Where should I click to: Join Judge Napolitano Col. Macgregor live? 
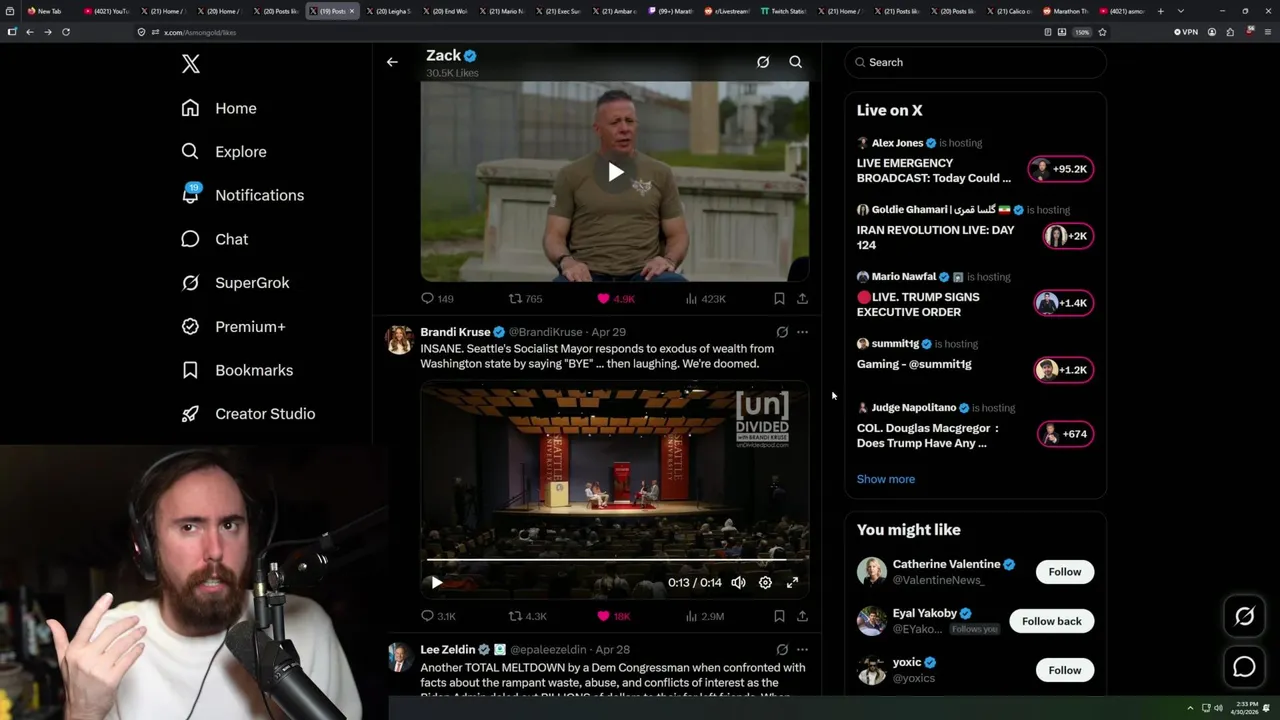(x=927, y=435)
